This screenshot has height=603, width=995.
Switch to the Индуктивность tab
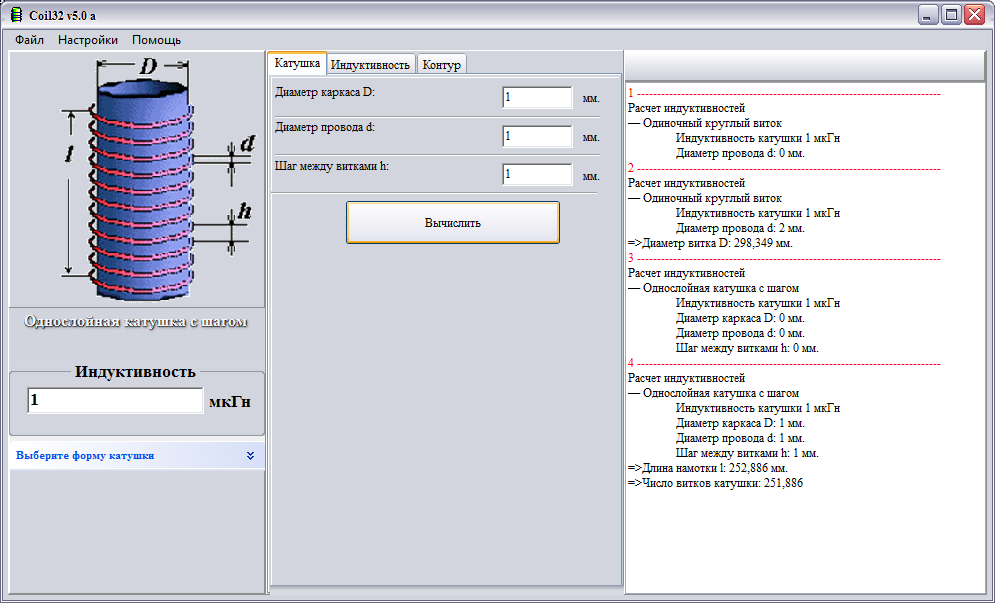[370, 64]
